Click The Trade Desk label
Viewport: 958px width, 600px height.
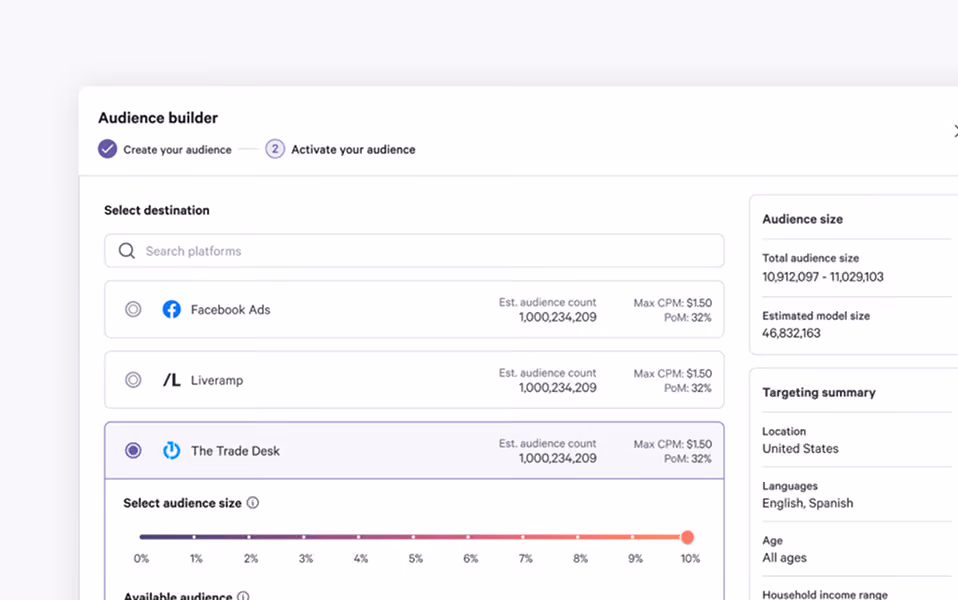point(235,451)
